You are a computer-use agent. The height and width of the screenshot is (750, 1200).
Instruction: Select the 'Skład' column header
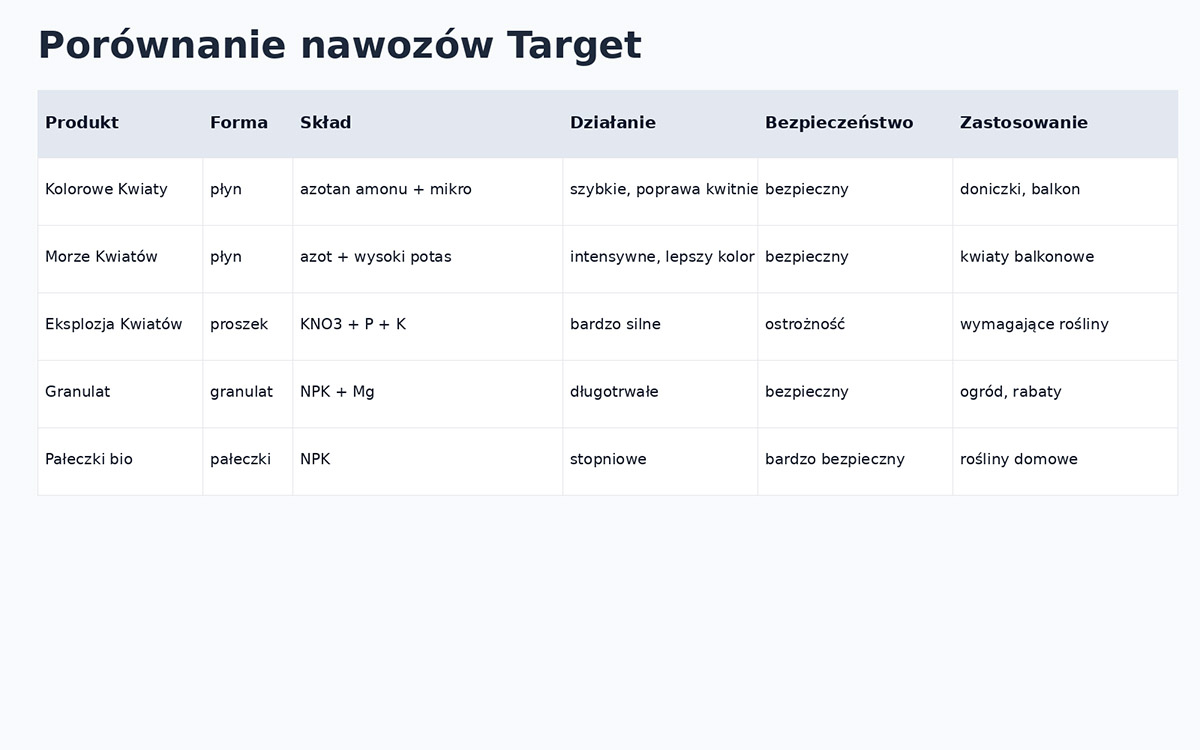point(428,124)
